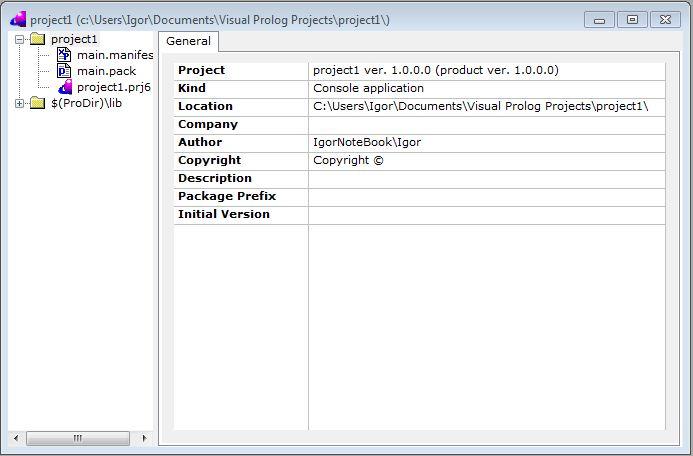The image size is (693, 456).
Task: Collapse the project1 tree node
Action: pyautogui.click(x=19, y=39)
